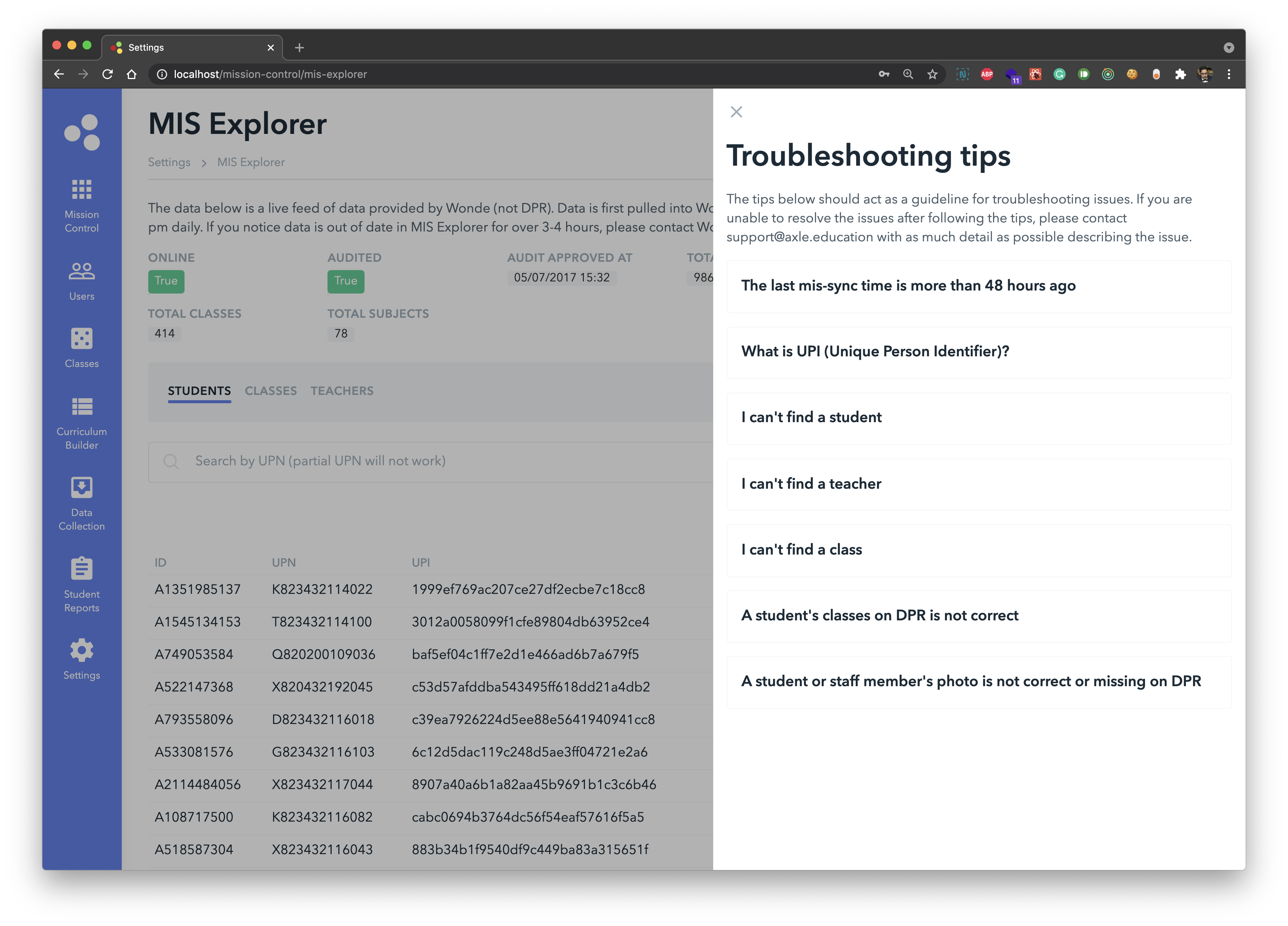Open the Settings breadcrumb link
Screen dimensions: 1288x926
coord(169,163)
